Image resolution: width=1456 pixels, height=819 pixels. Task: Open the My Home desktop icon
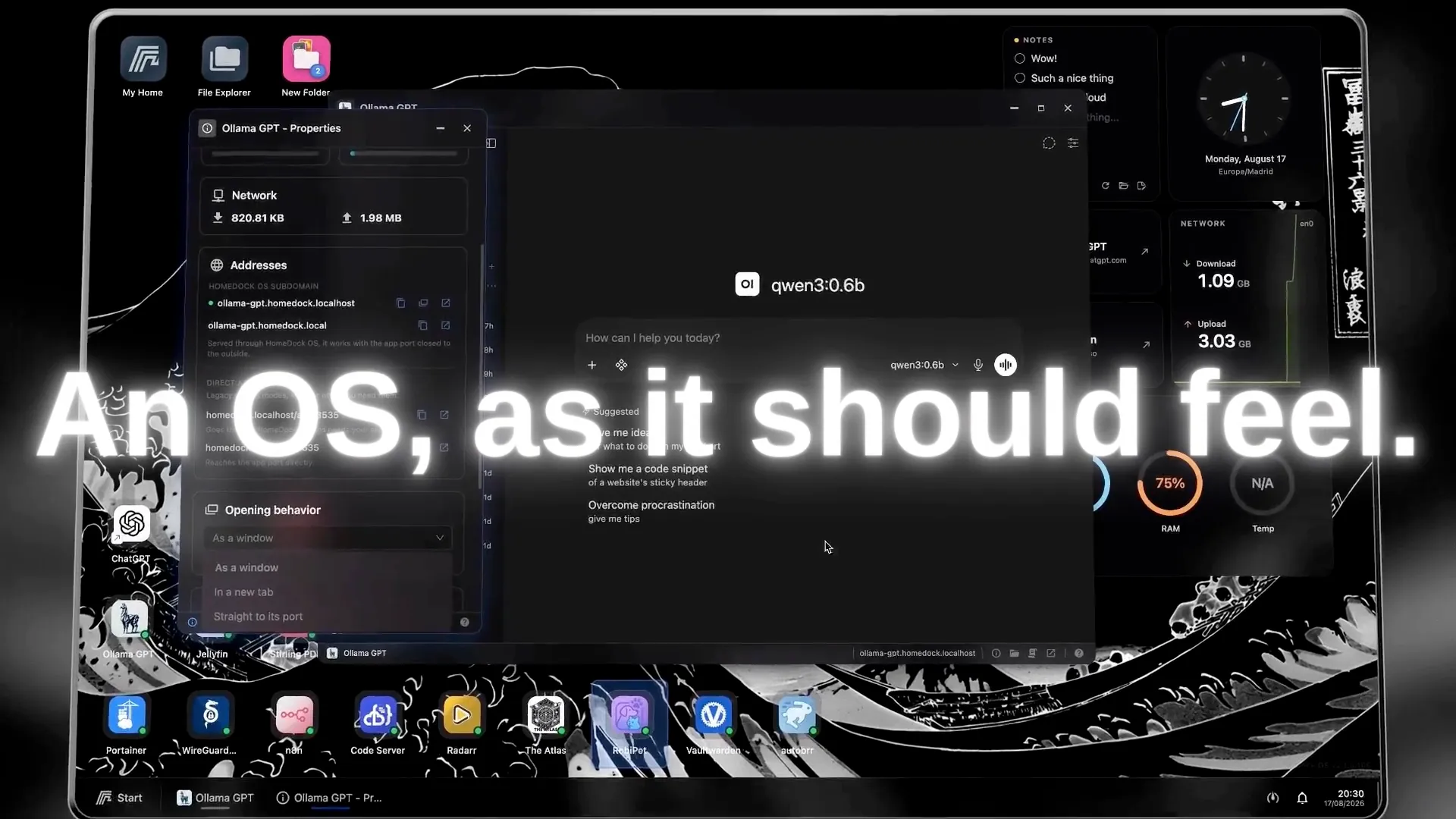coord(143,59)
